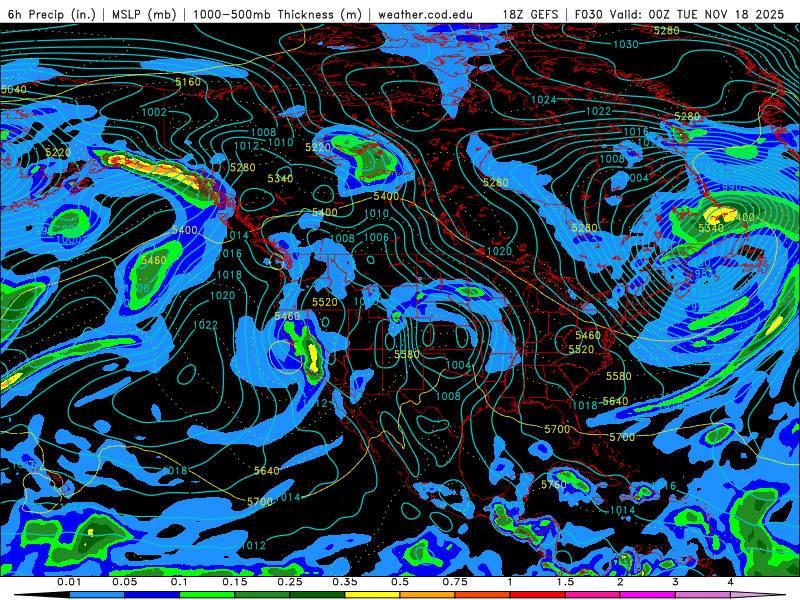Click the '1006' isobar label
Image resolution: width=800 pixels, height=600 pixels.
(376, 237)
